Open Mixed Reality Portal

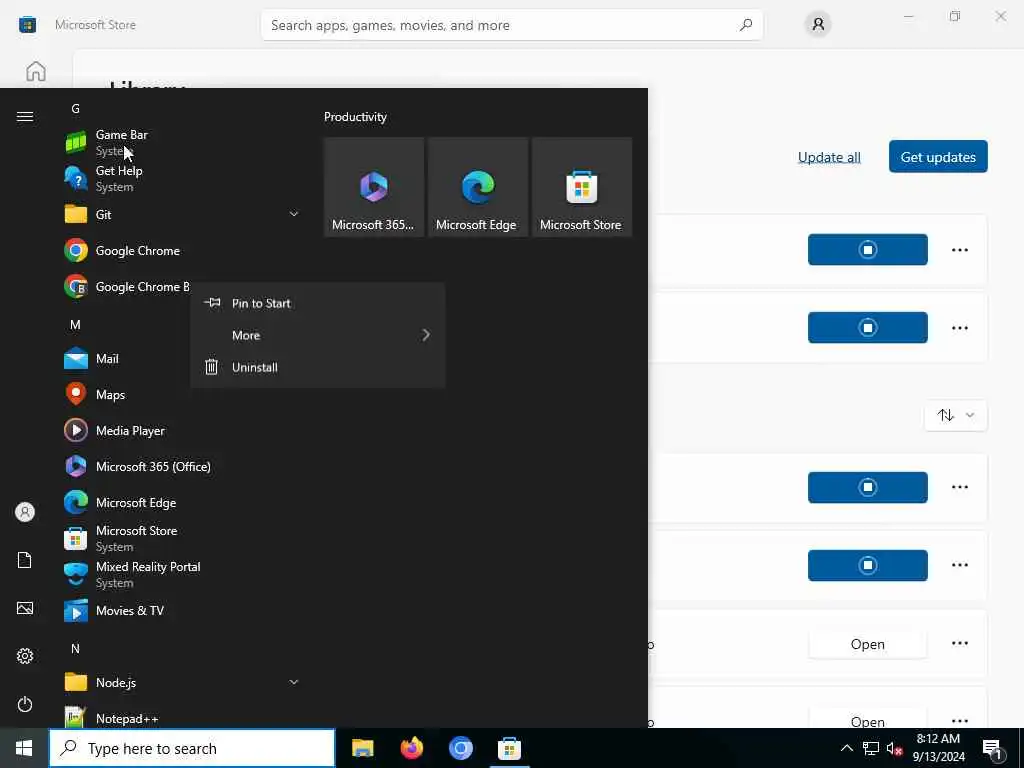coord(182,574)
